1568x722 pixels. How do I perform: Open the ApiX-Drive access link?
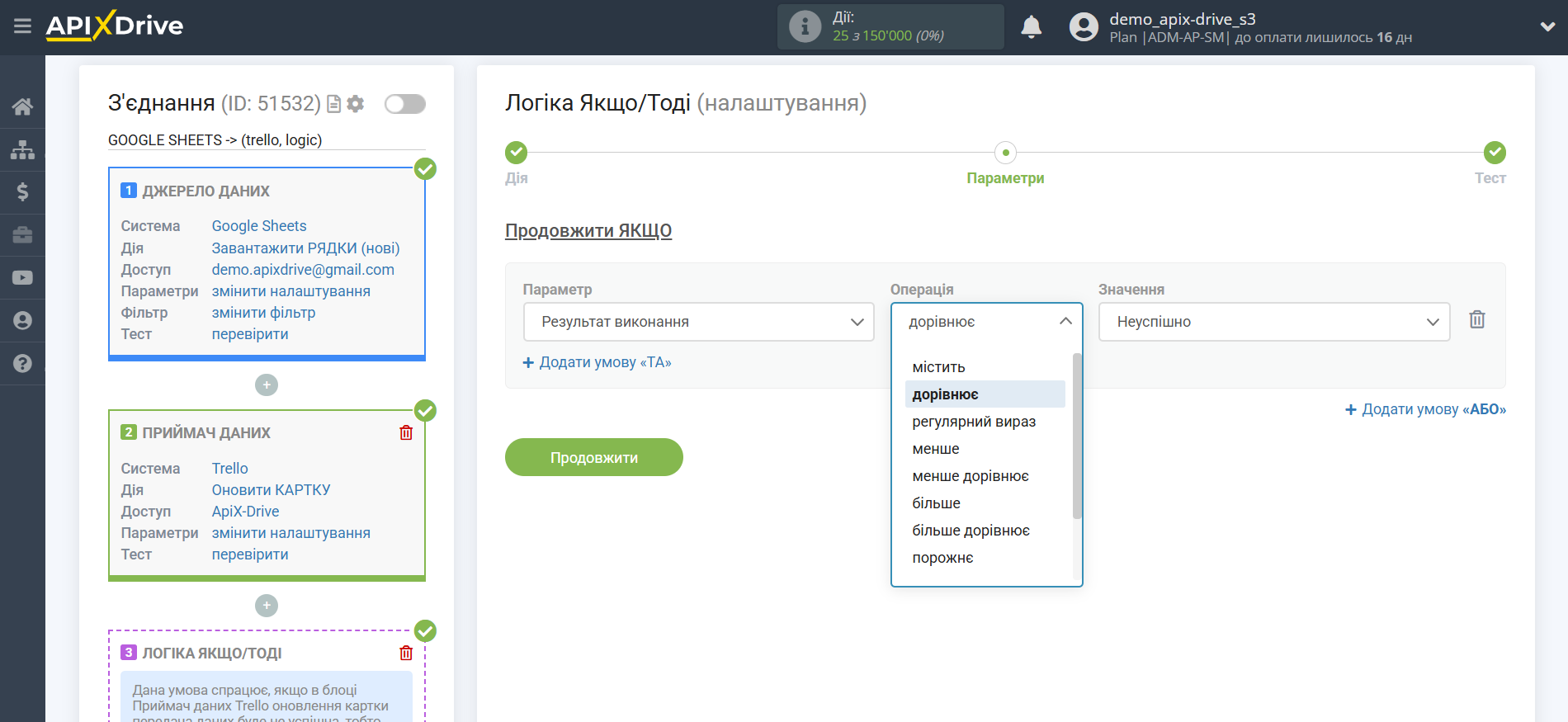(245, 512)
